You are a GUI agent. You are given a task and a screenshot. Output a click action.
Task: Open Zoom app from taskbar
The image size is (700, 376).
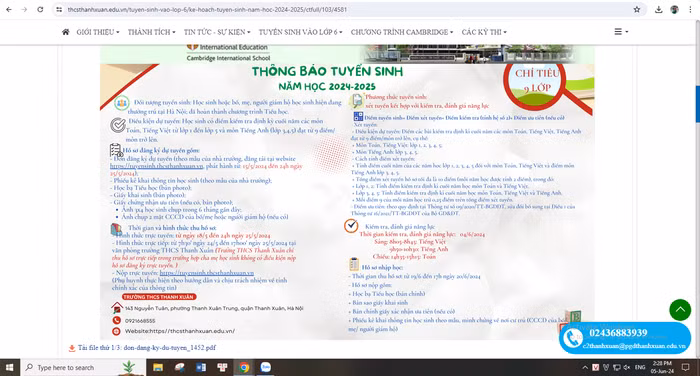(x=266, y=367)
